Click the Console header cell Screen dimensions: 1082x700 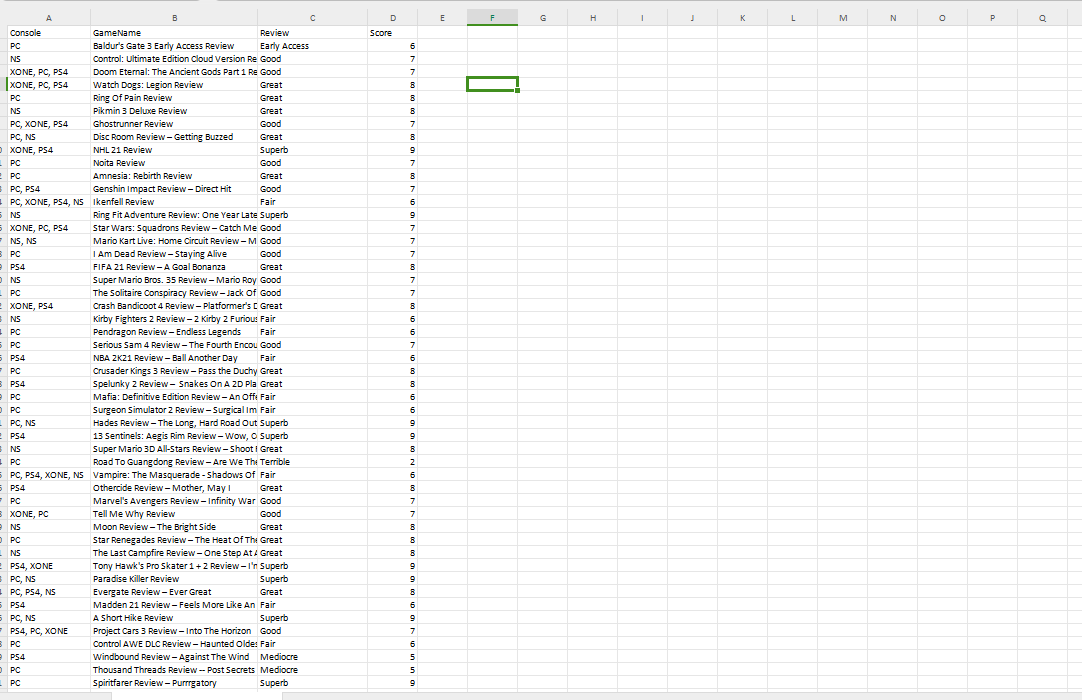(49, 33)
